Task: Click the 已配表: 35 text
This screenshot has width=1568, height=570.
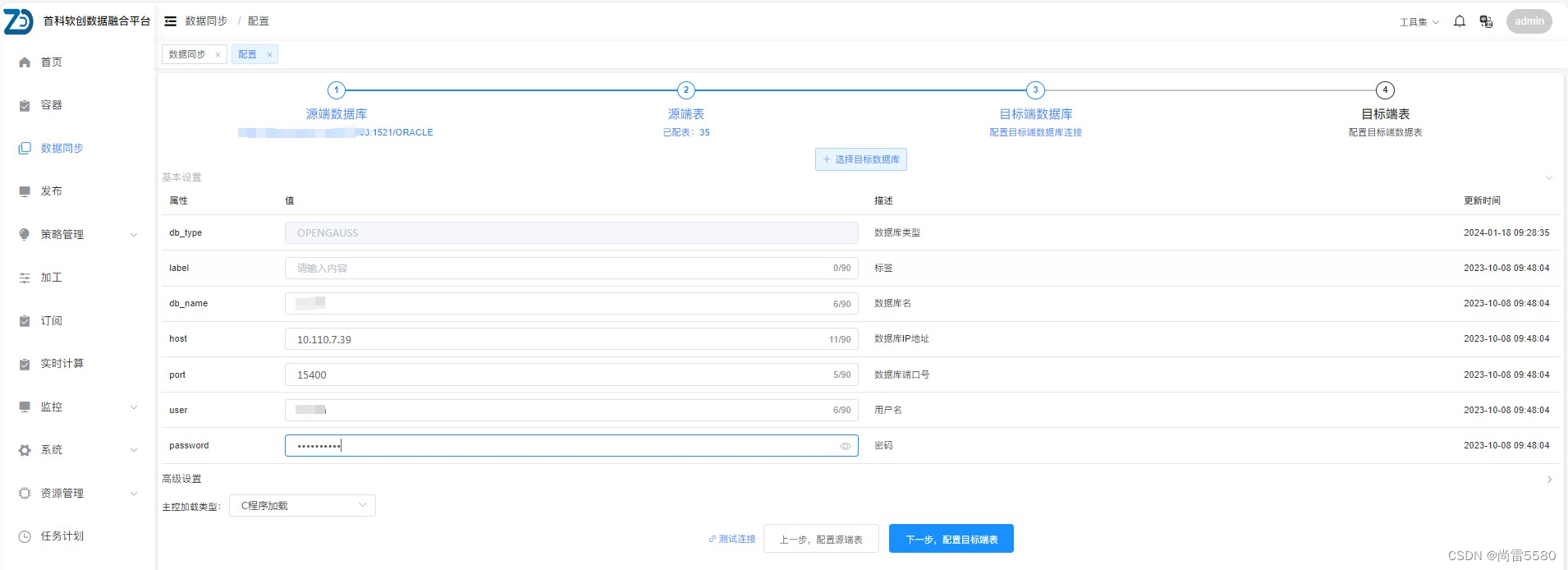Action: (x=686, y=132)
